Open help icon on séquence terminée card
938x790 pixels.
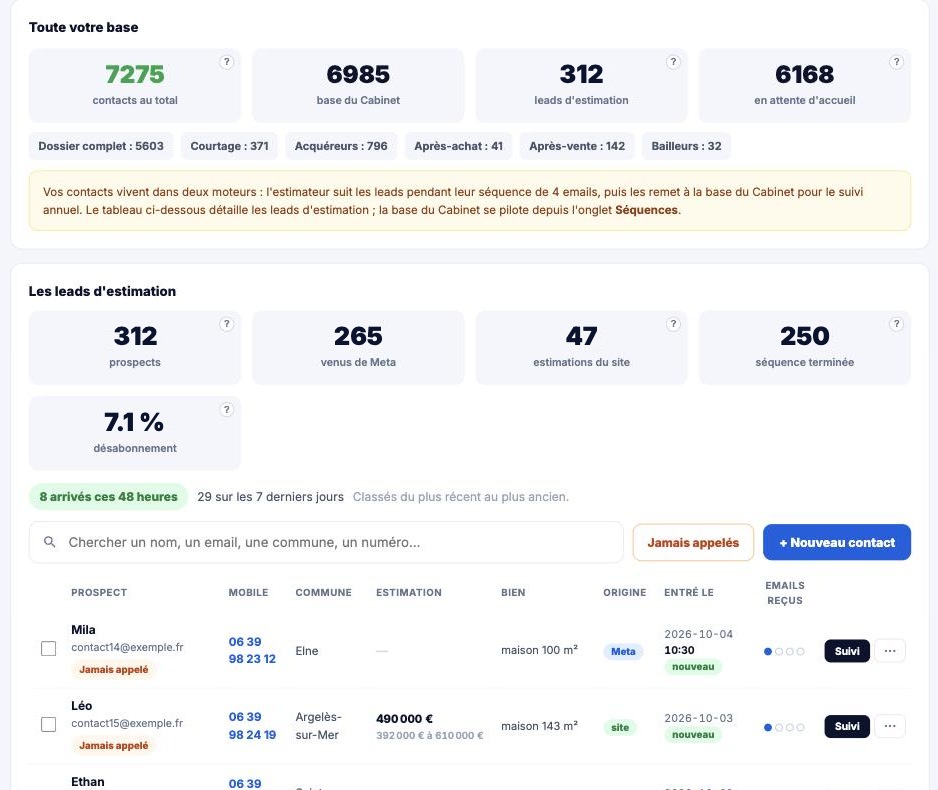896,324
